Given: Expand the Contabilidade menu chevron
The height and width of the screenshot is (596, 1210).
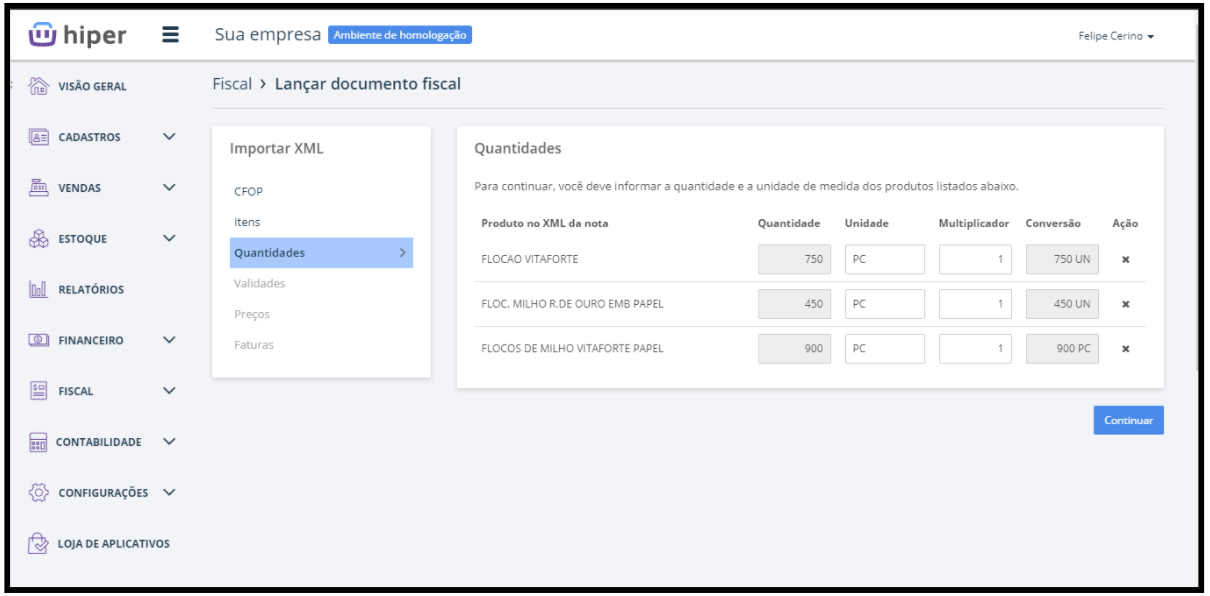Looking at the screenshot, I should pos(168,442).
